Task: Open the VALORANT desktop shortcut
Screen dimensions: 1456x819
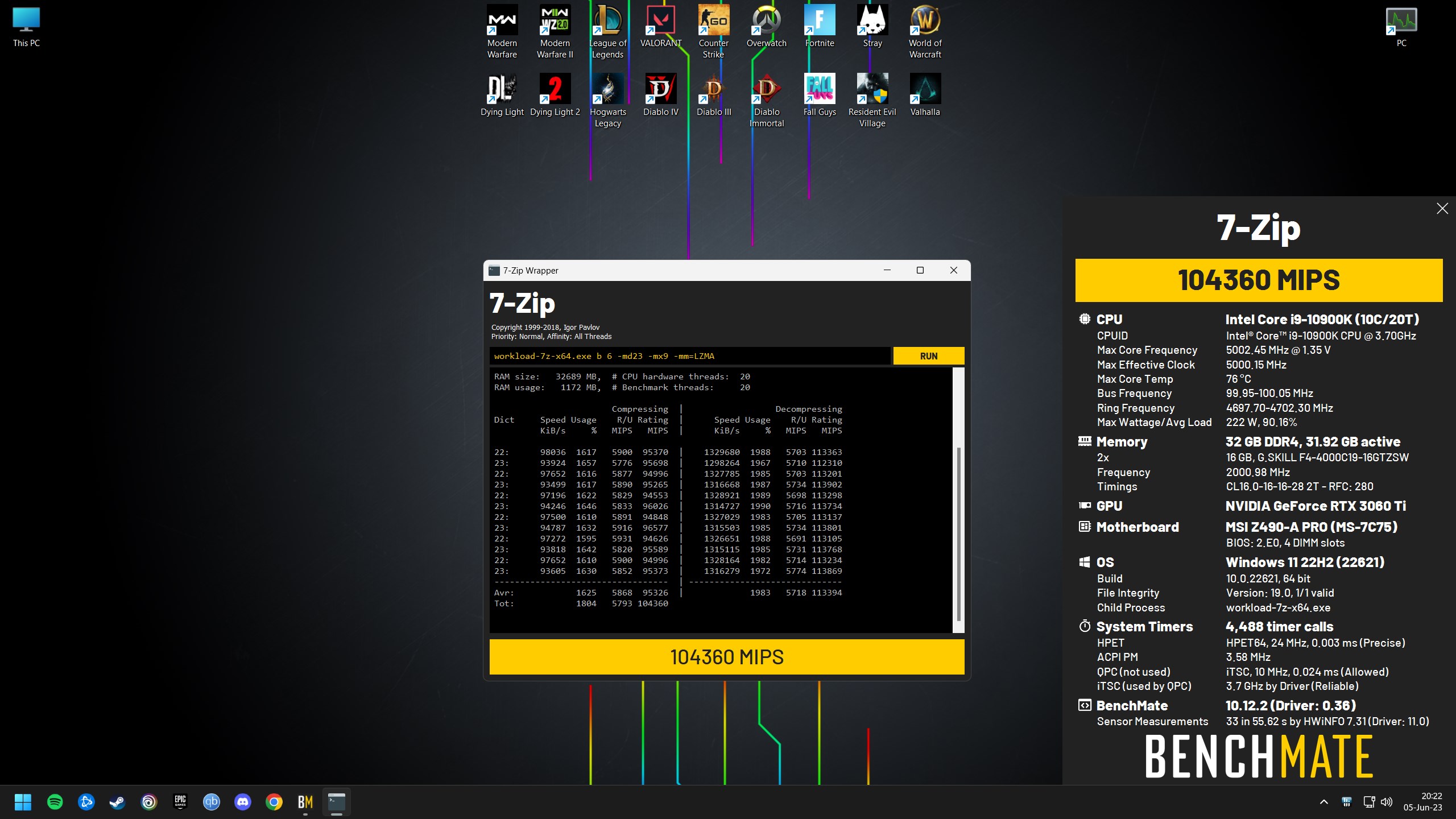Action: 660,26
